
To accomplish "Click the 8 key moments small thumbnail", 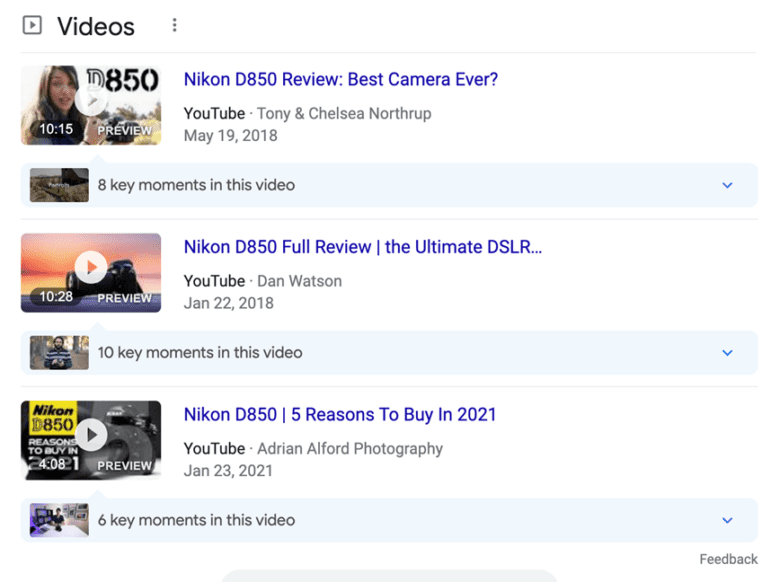I will coord(59,185).
